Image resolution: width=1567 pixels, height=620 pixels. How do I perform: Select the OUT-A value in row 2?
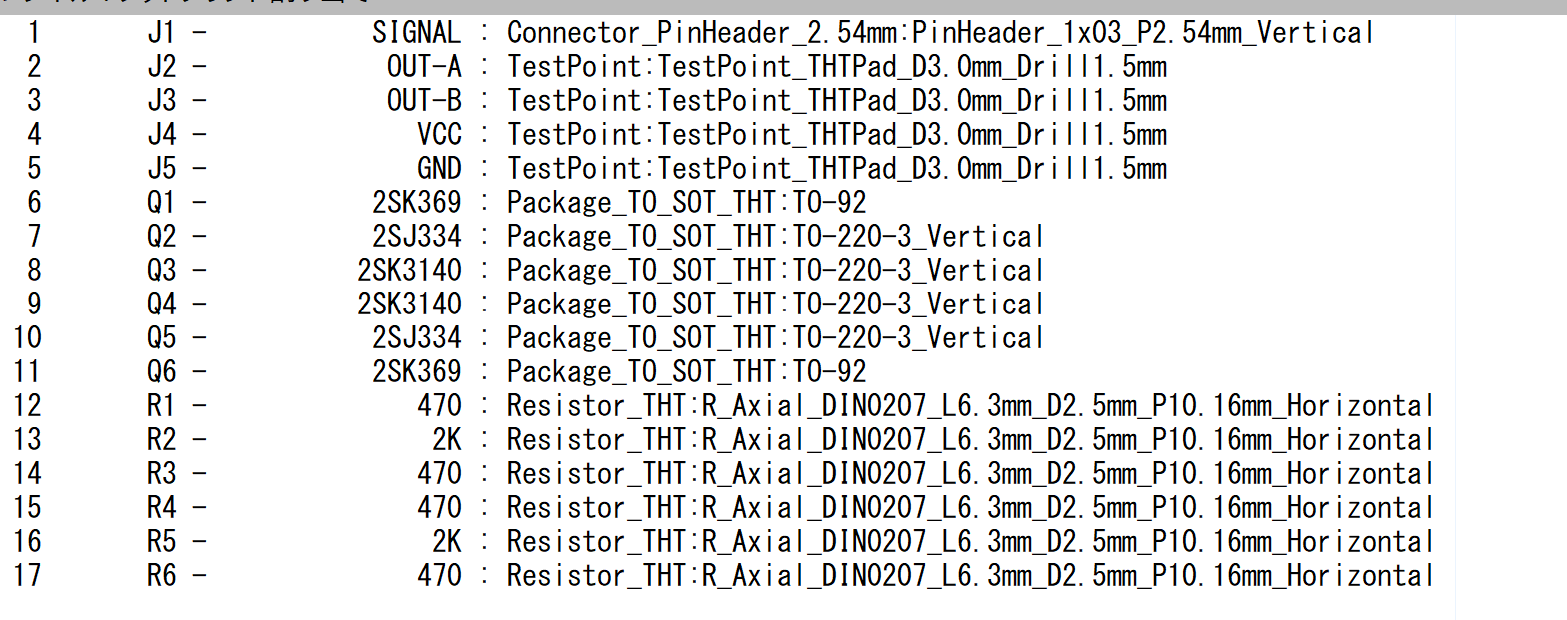coord(424,67)
